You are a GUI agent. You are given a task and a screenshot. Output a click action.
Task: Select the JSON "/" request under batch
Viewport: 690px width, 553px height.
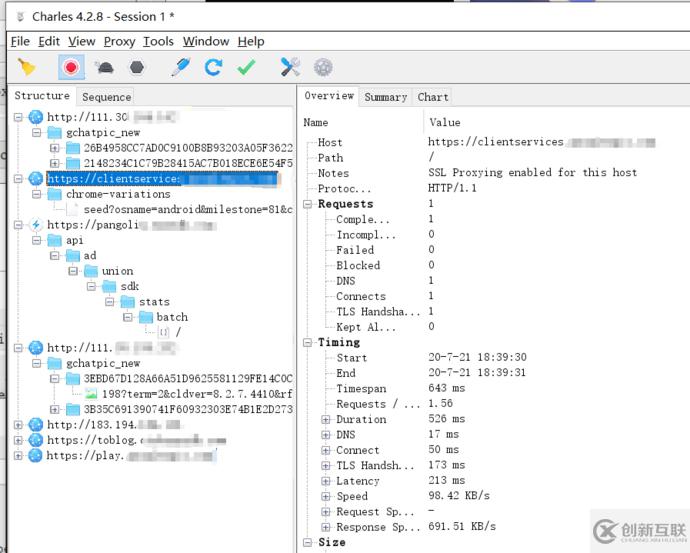tap(178, 333)
